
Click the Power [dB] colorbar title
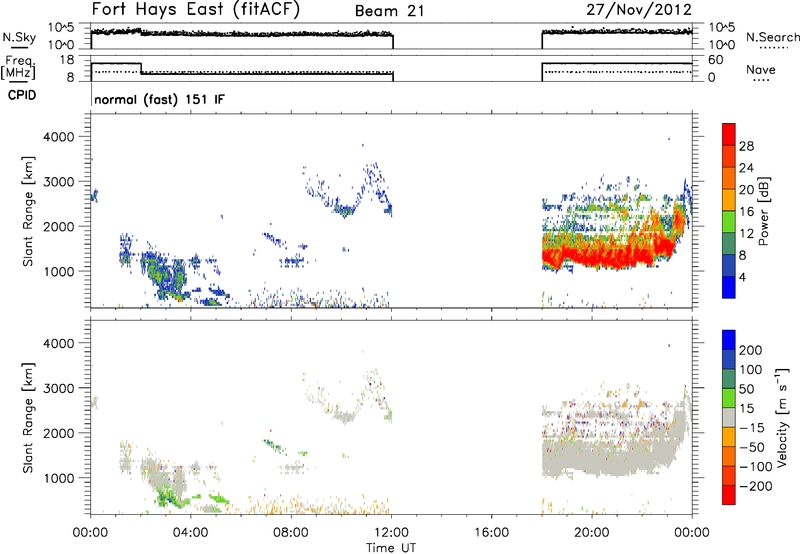[x=763, y=211]
